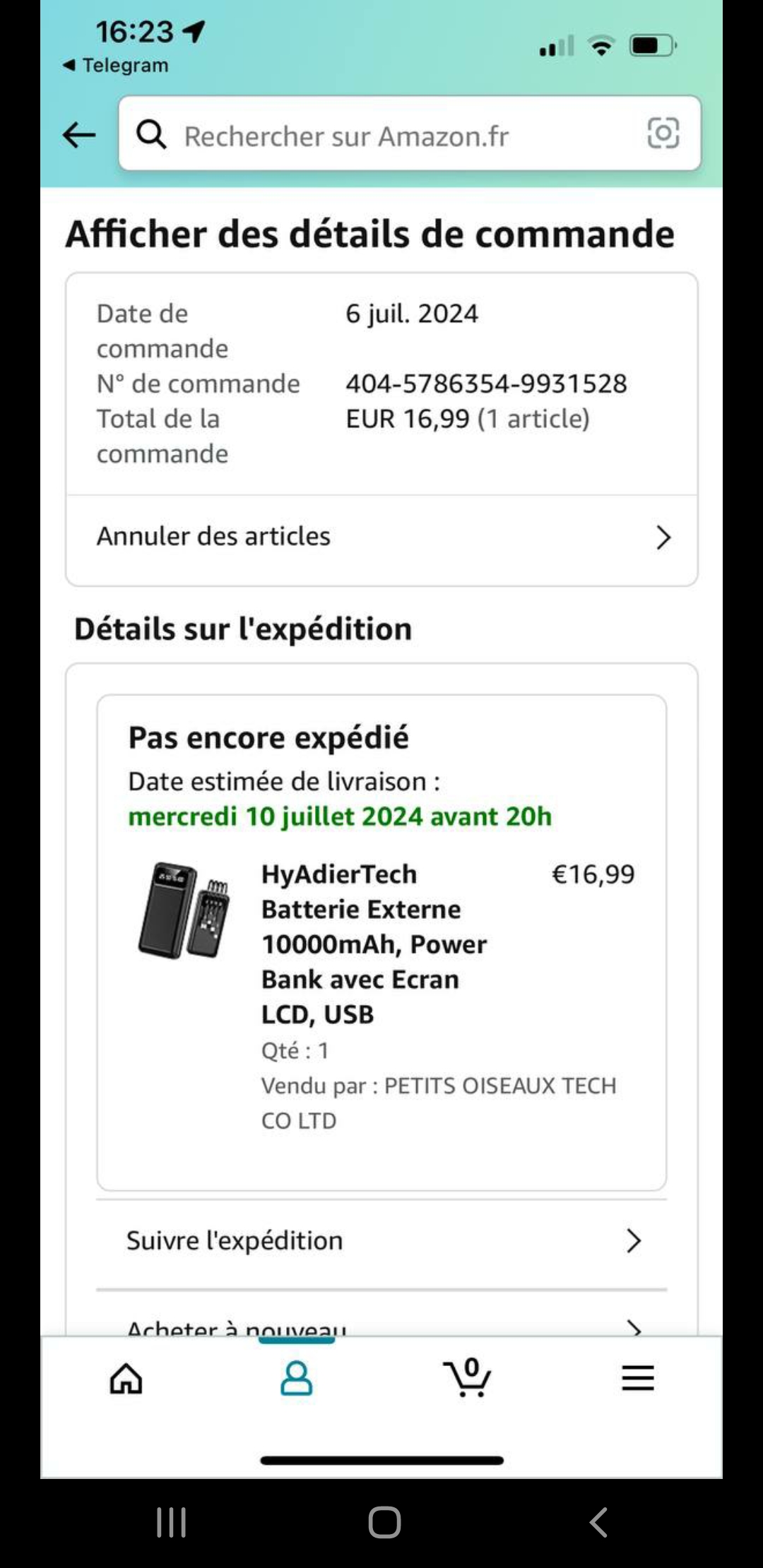The image size is (763, 1568).
Task: Open the account profile icon
Action: click(297, 1378)
